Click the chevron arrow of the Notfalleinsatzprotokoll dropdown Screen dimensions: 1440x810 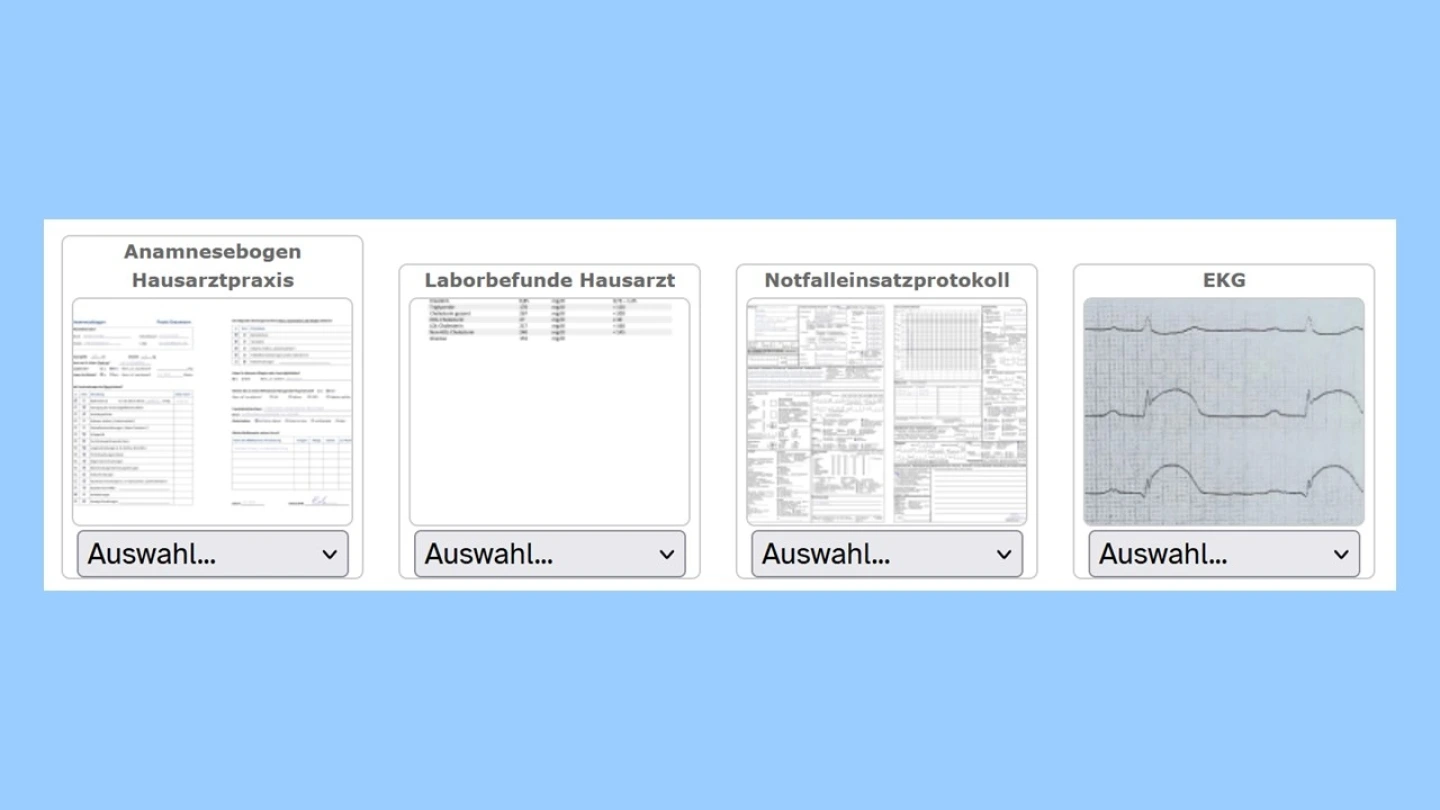tap(1003, 555)
